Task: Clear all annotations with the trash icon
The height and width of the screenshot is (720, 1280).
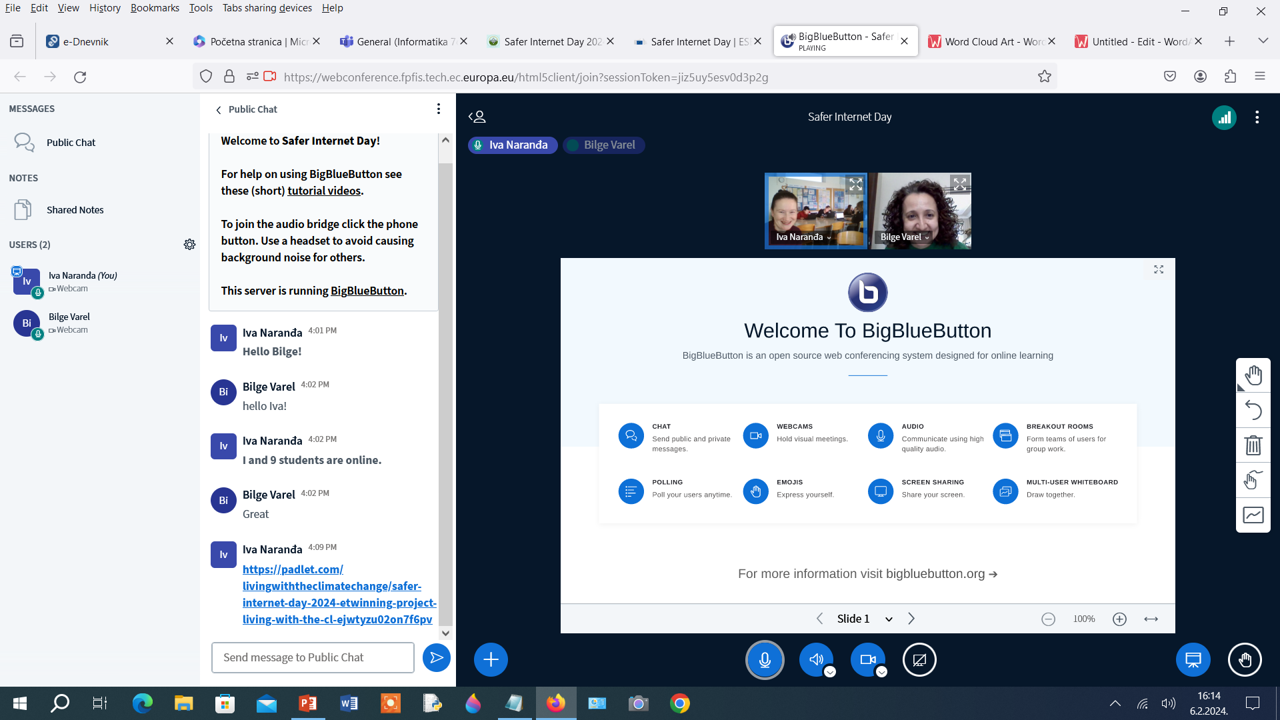Action: (1253, 445)
